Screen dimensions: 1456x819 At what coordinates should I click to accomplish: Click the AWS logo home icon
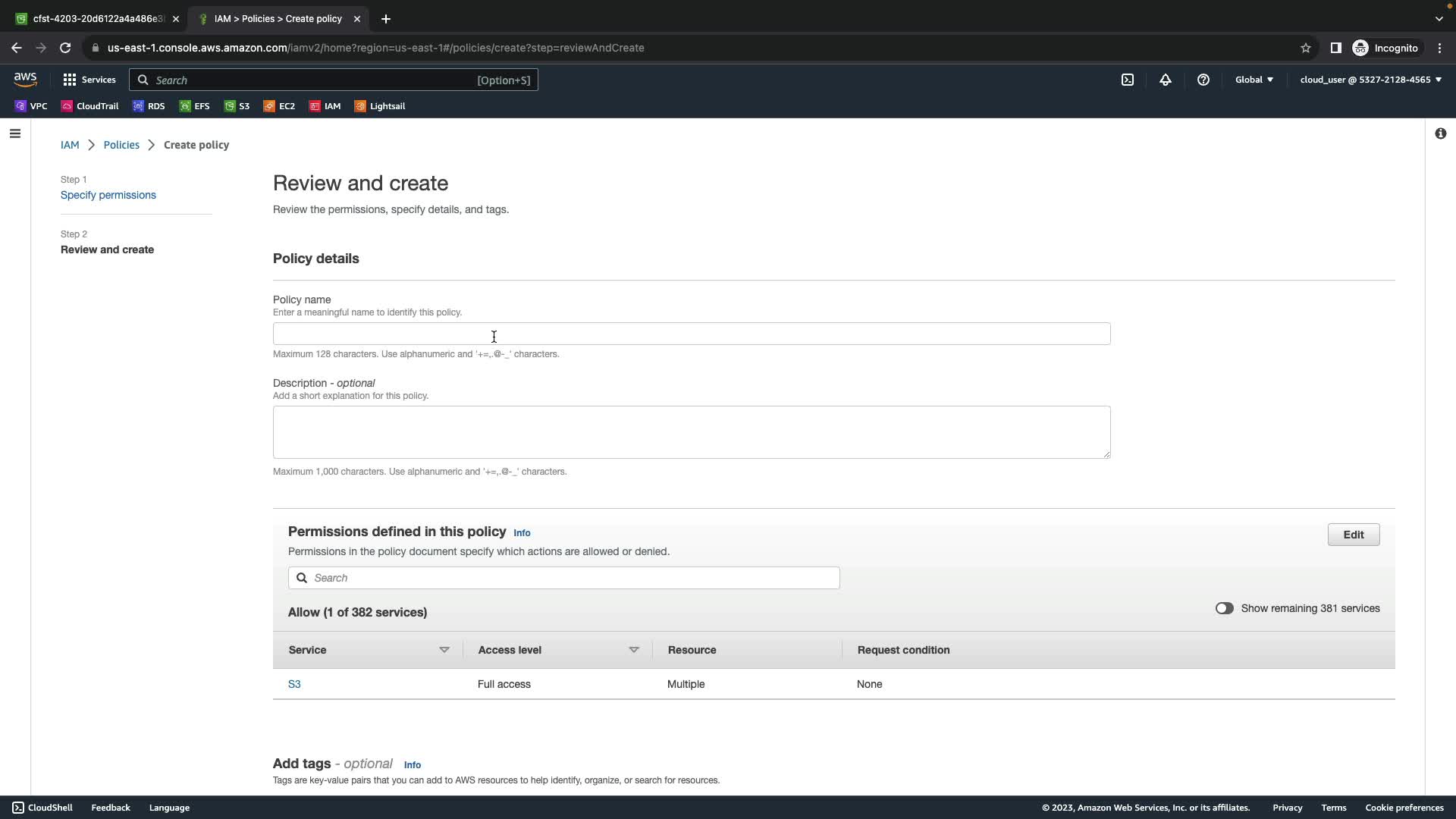pyautogui.click(x=25, y=80)
